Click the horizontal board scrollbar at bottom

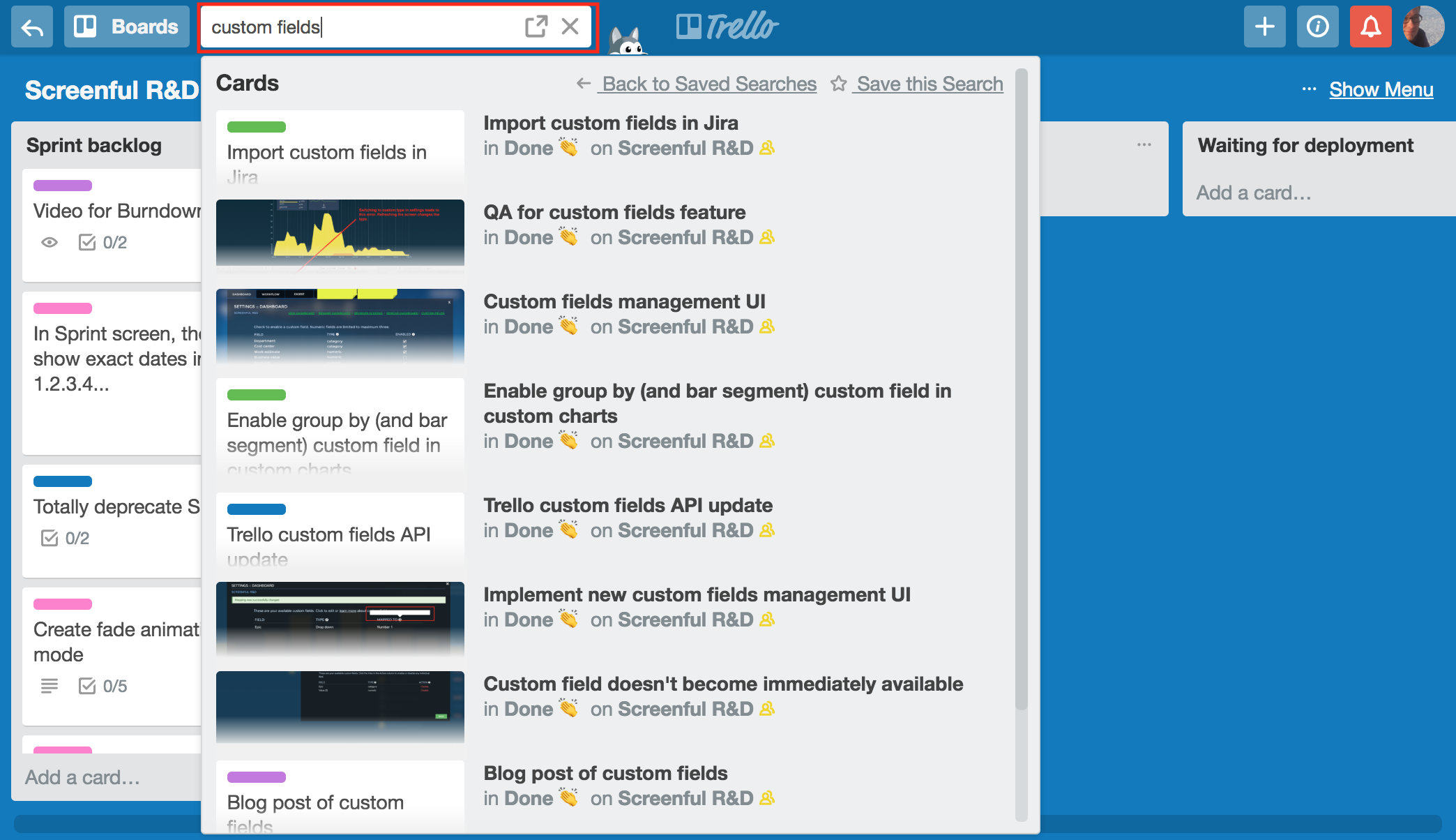728,823
